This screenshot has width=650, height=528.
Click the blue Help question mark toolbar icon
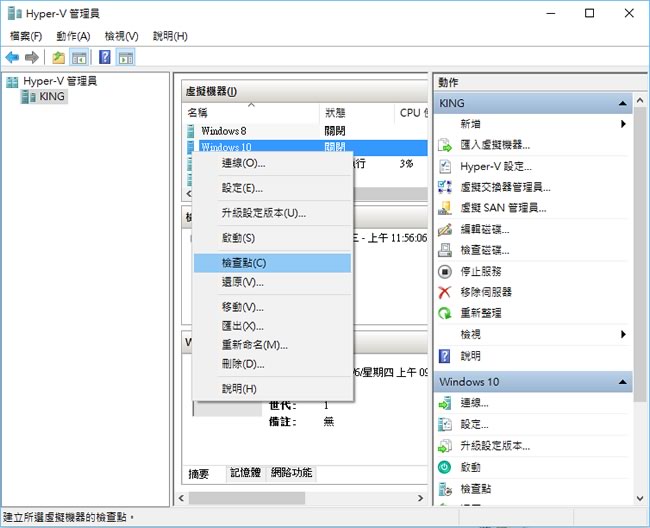tap(105, 57)
